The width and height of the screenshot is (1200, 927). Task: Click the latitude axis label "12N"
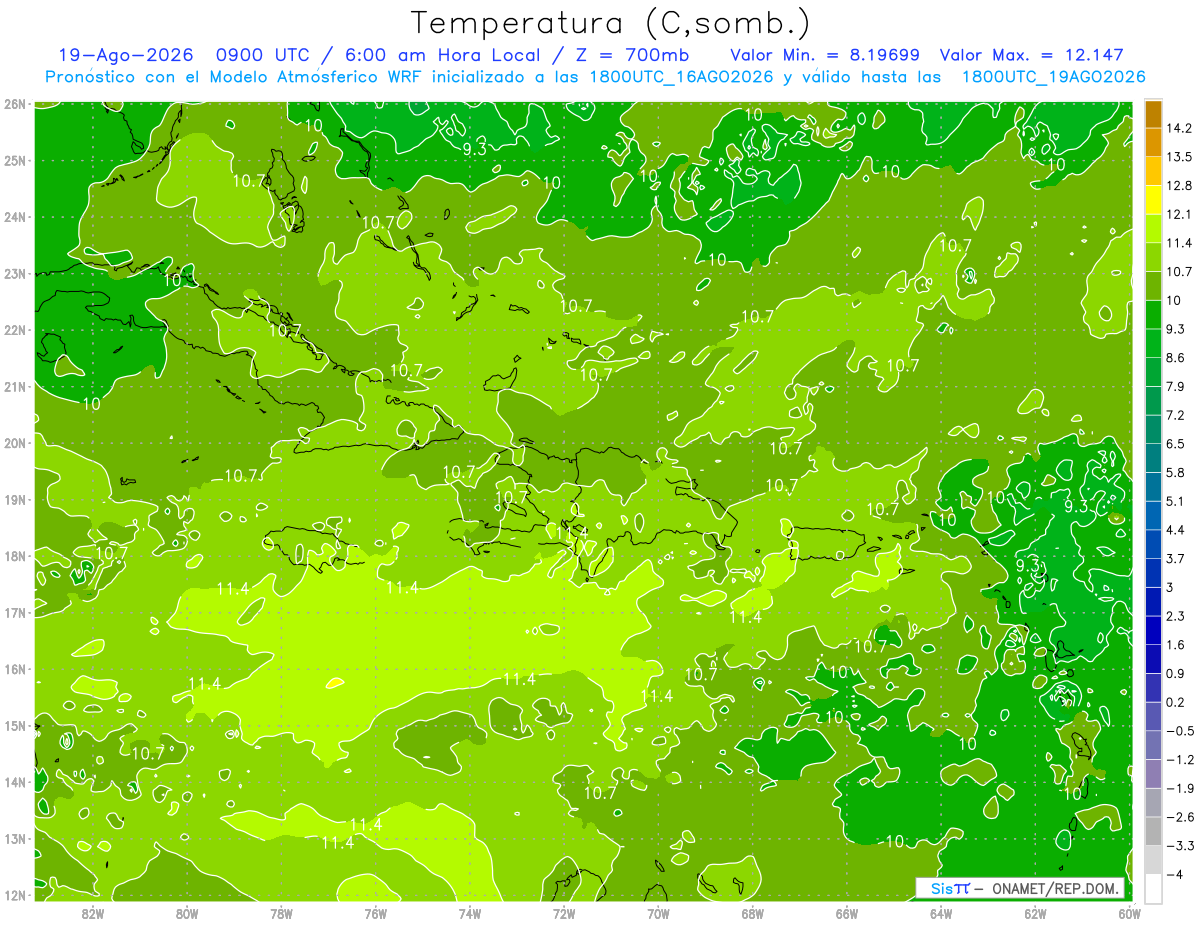point(14,895)
